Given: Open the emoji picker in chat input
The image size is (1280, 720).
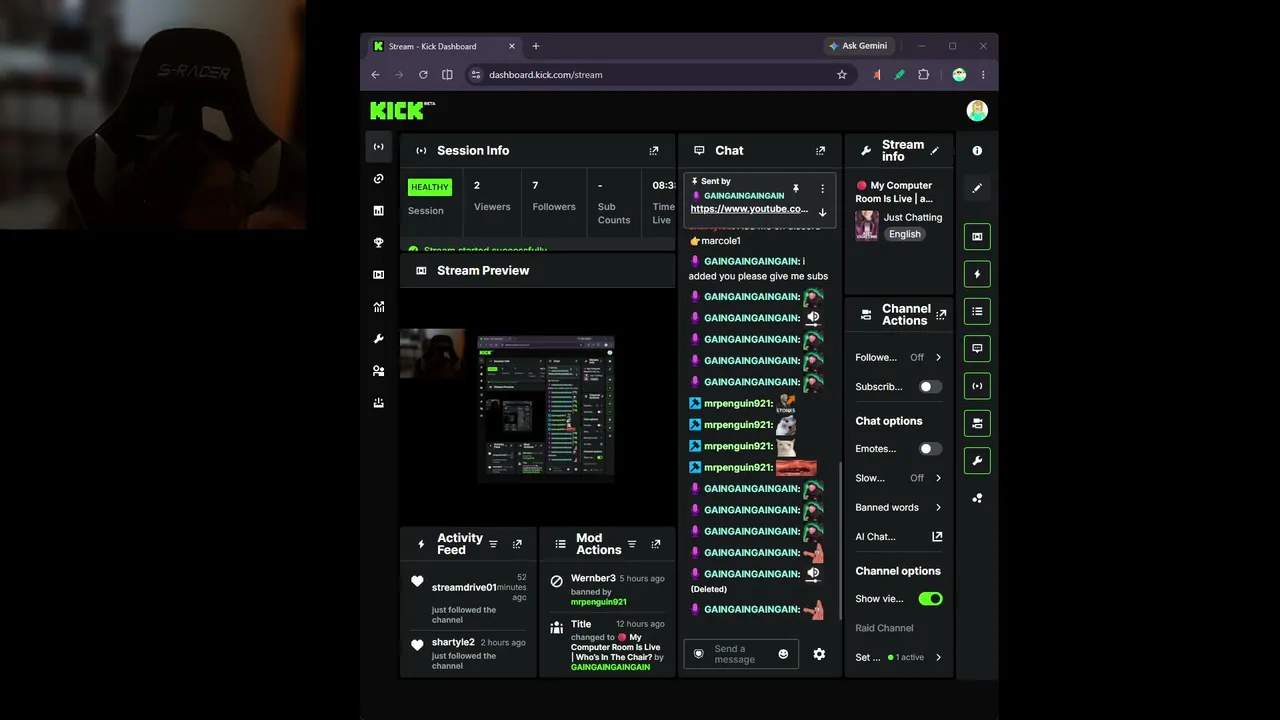Looking at the screenshot, I should point(783,654).
